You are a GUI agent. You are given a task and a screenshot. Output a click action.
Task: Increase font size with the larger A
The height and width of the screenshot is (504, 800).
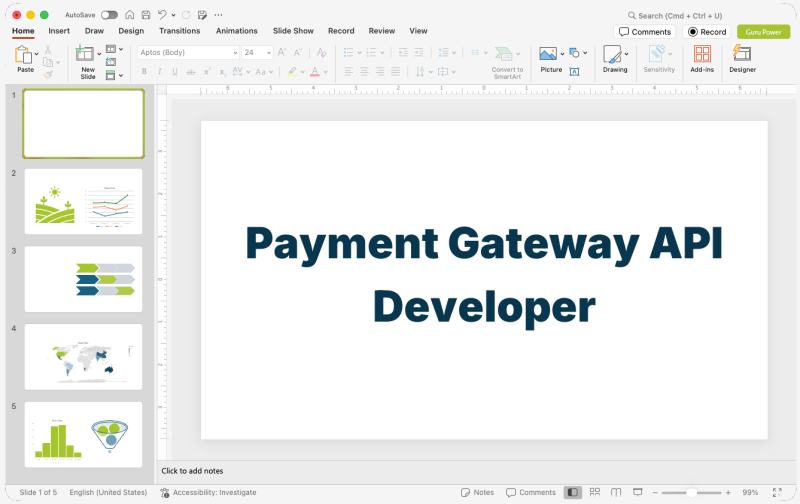[x=282, y=52]
